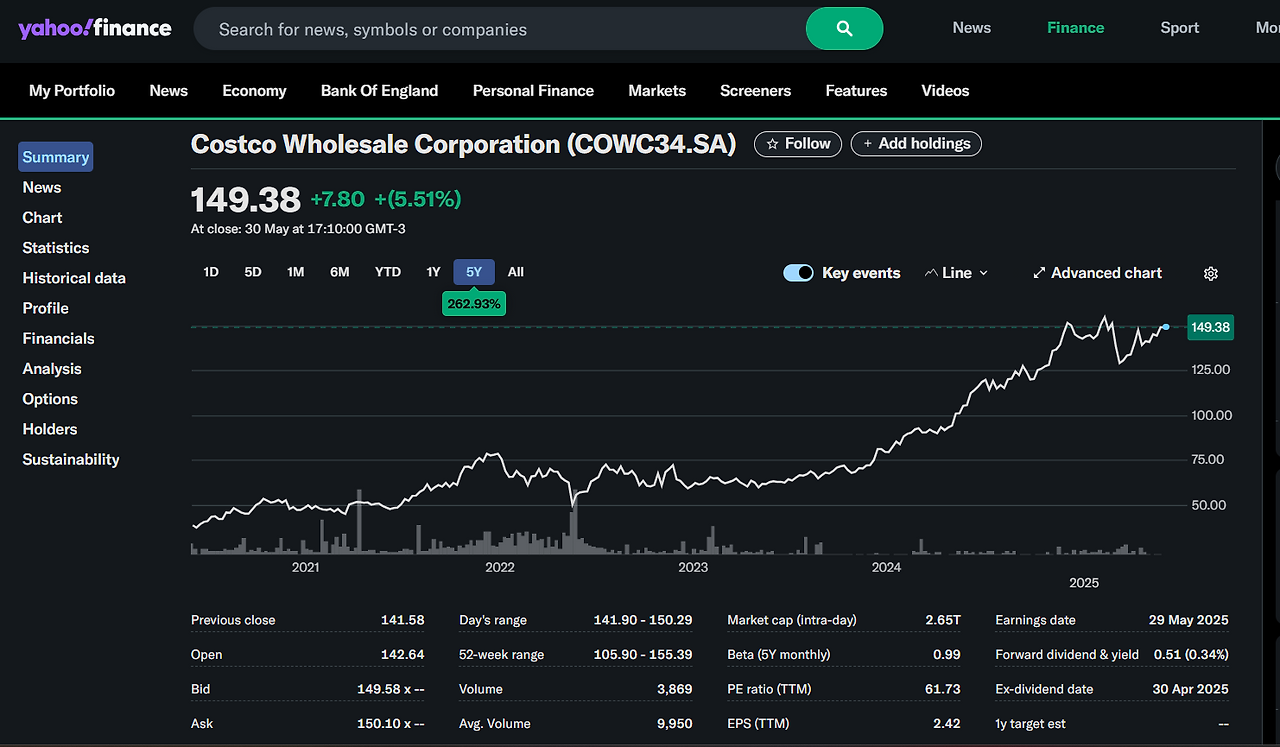Open the Features menu item

point(856,91)
